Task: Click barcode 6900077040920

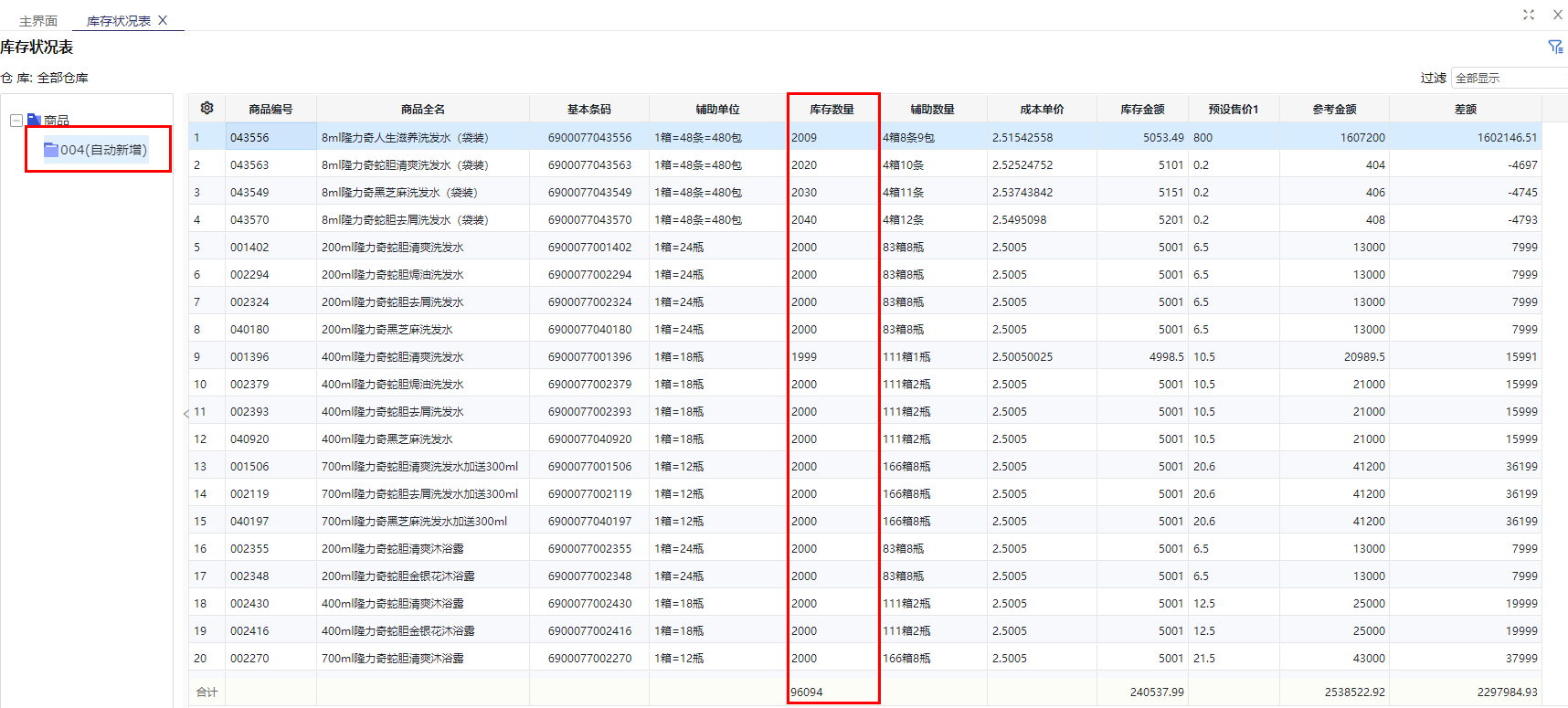Action: pos(589,439)
